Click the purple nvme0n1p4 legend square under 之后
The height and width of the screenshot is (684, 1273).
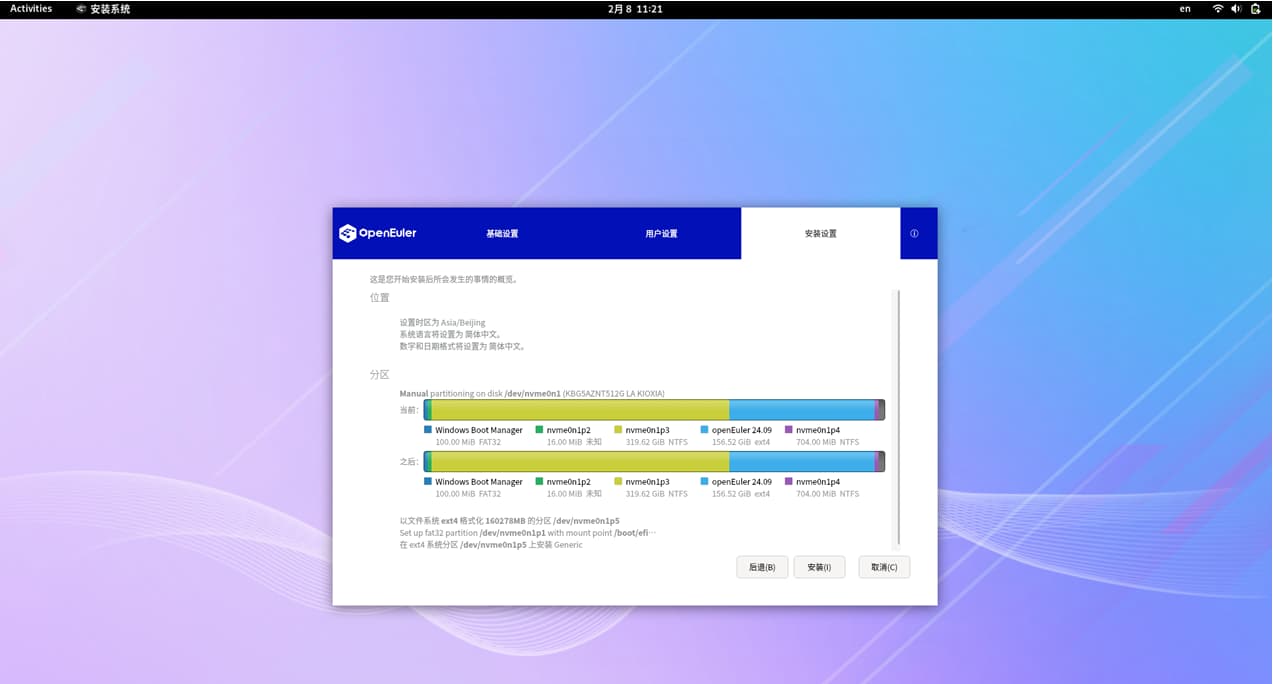point(789,482)
